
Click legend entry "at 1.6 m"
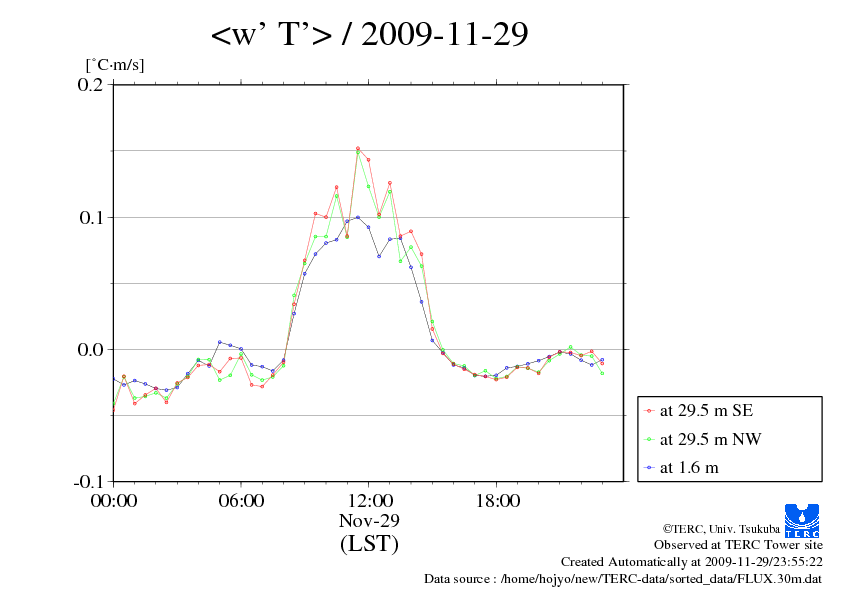689,468
